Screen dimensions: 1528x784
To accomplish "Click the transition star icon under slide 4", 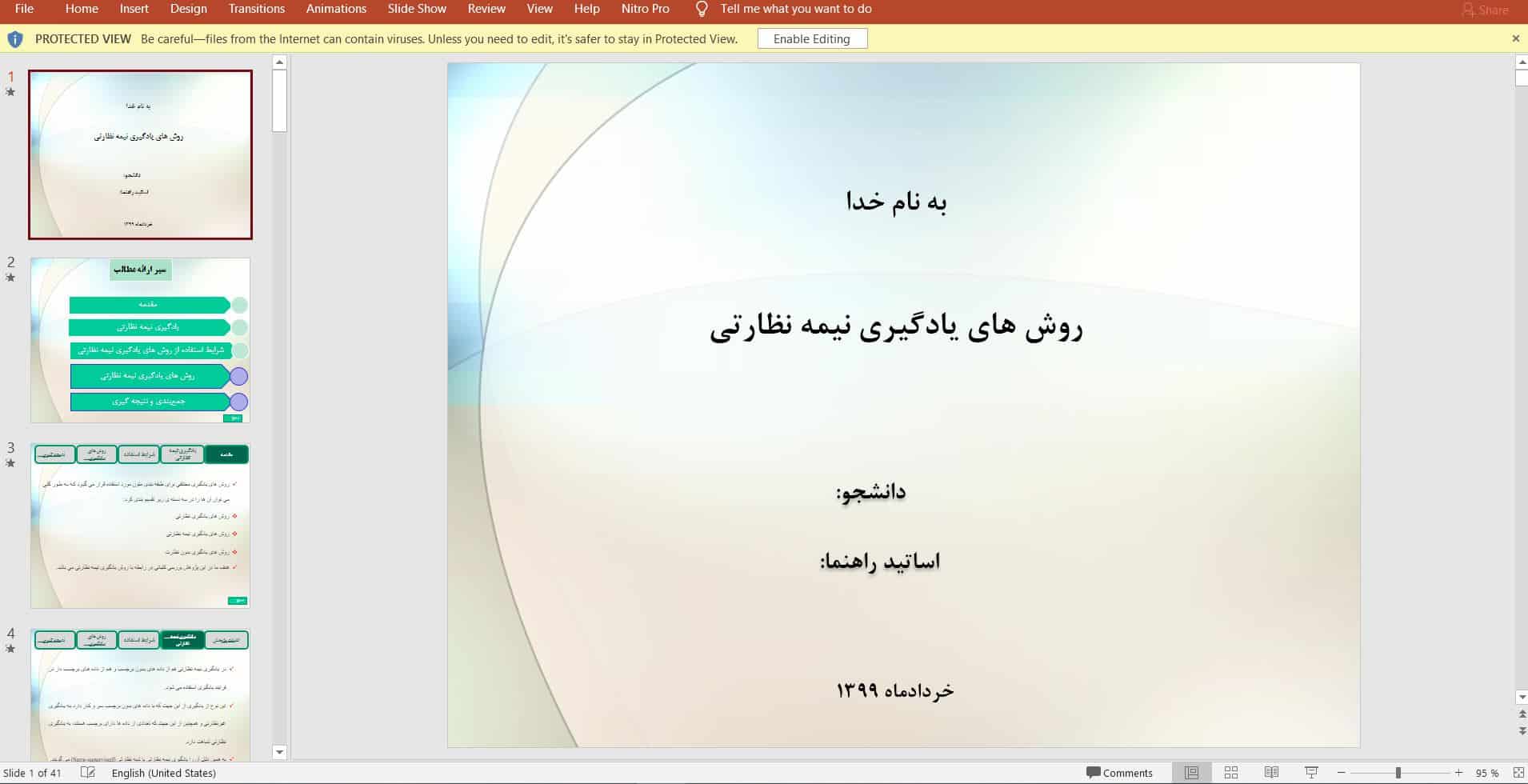I will [10, 649].
